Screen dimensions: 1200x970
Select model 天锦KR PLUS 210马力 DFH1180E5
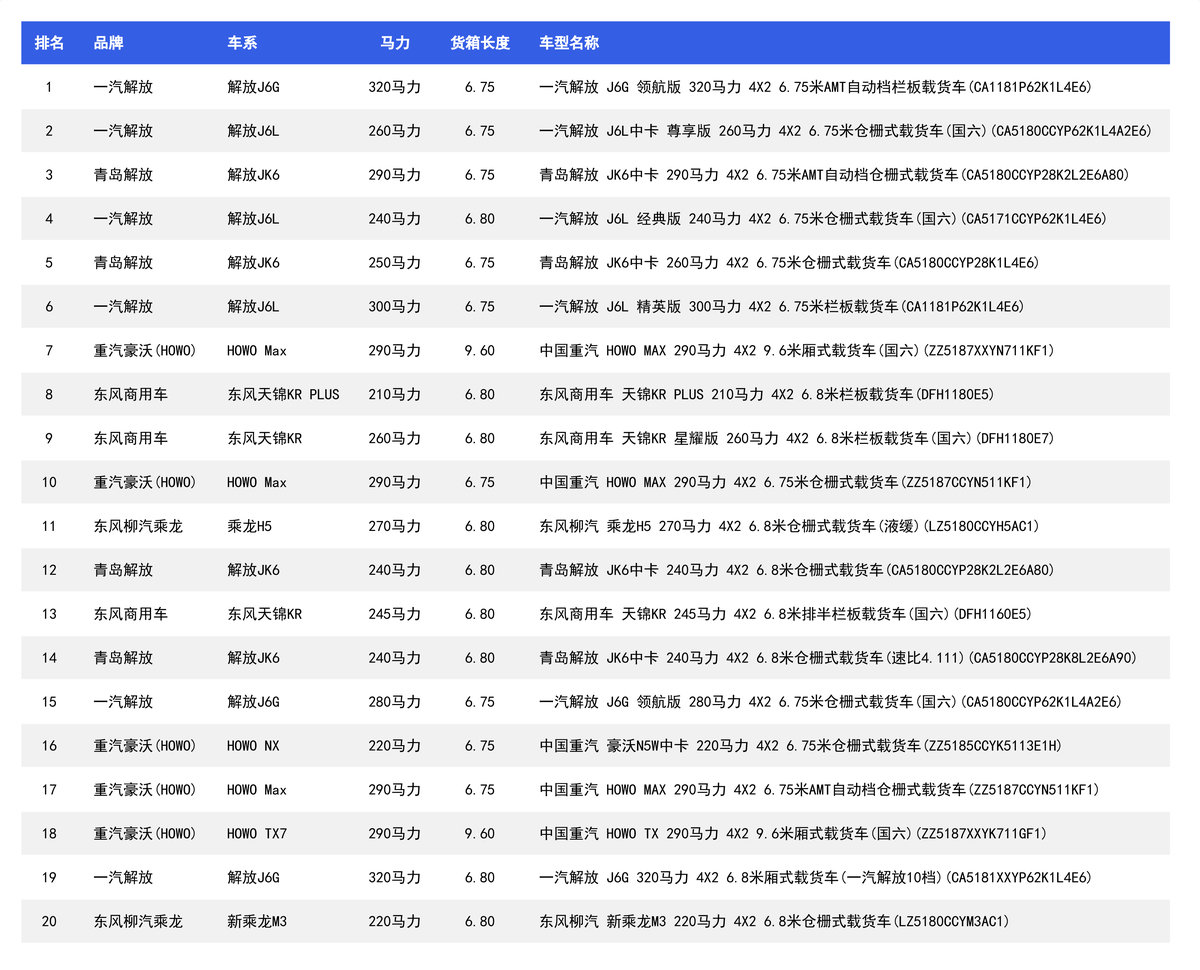click(x=767, y=395)
